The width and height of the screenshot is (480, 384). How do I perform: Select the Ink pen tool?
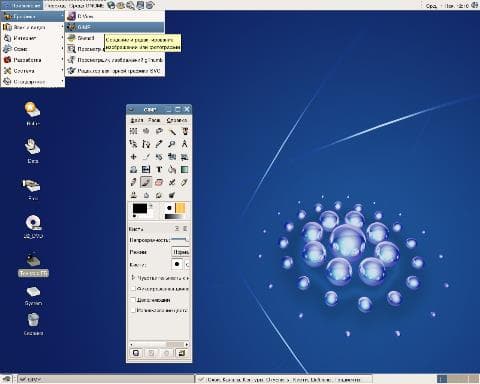point(184,182)
